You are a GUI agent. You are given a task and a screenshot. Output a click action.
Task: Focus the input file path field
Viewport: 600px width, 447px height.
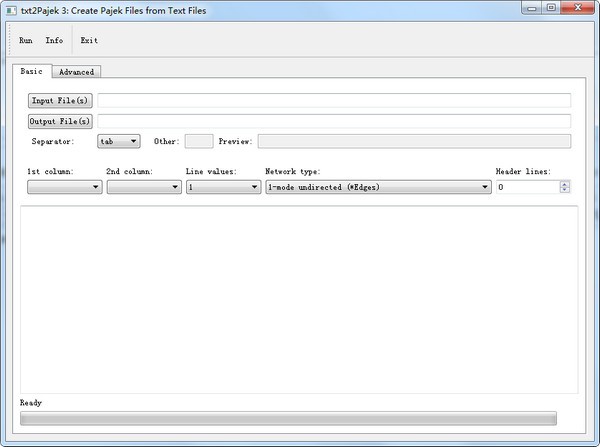[334, 101]
